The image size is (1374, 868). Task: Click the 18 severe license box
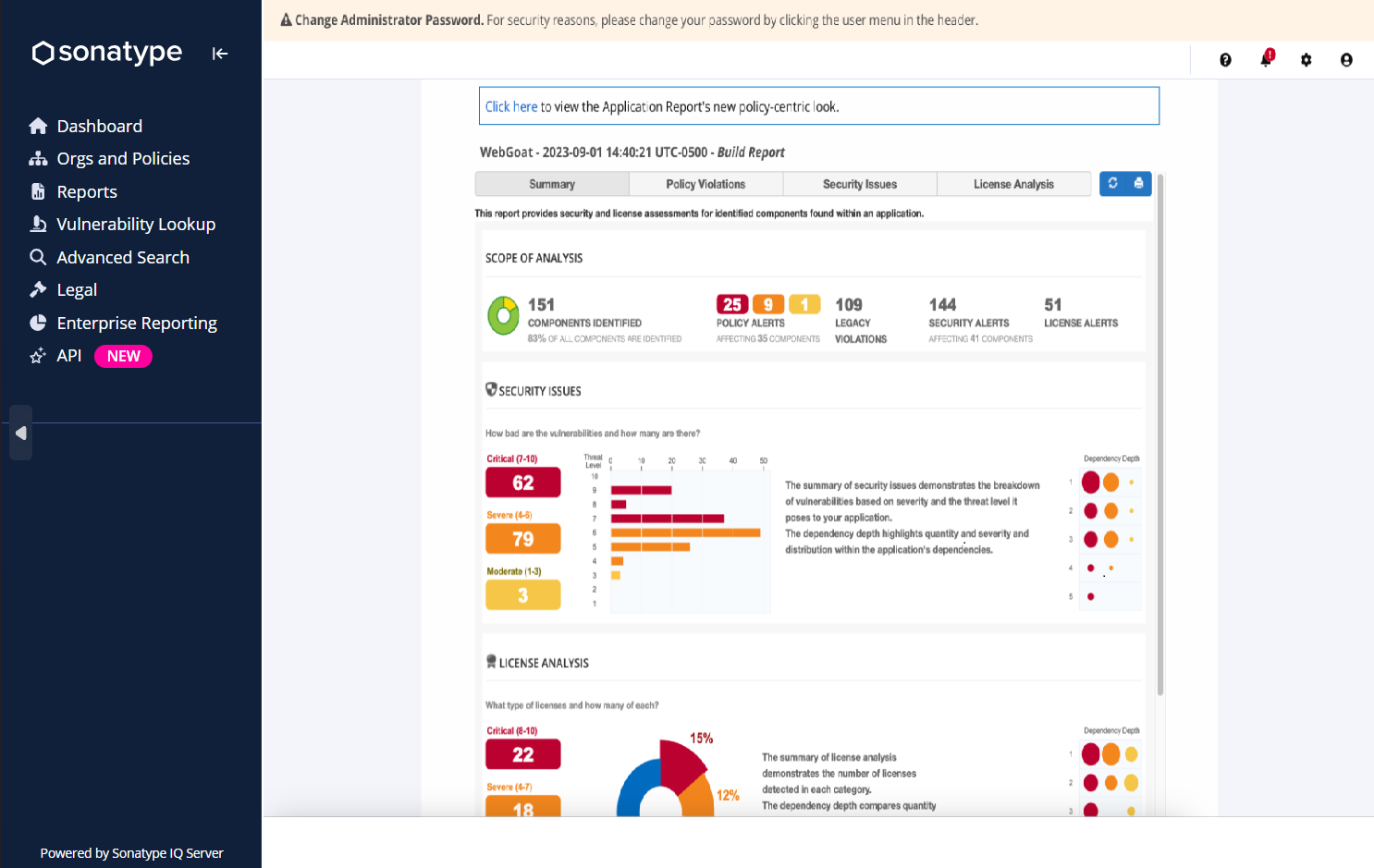523,806
